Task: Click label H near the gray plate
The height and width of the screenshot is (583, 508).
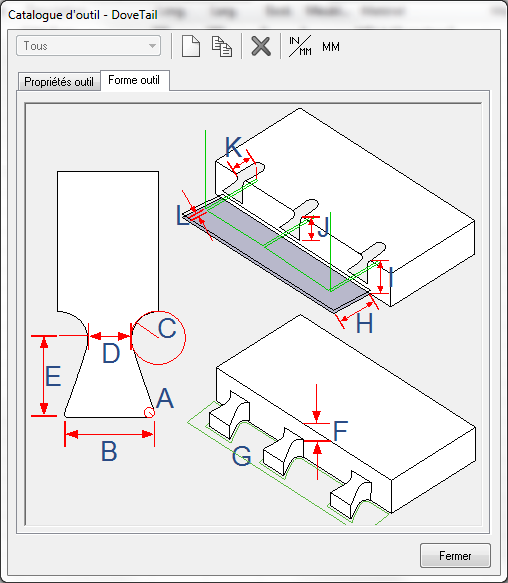Action: 364,323
